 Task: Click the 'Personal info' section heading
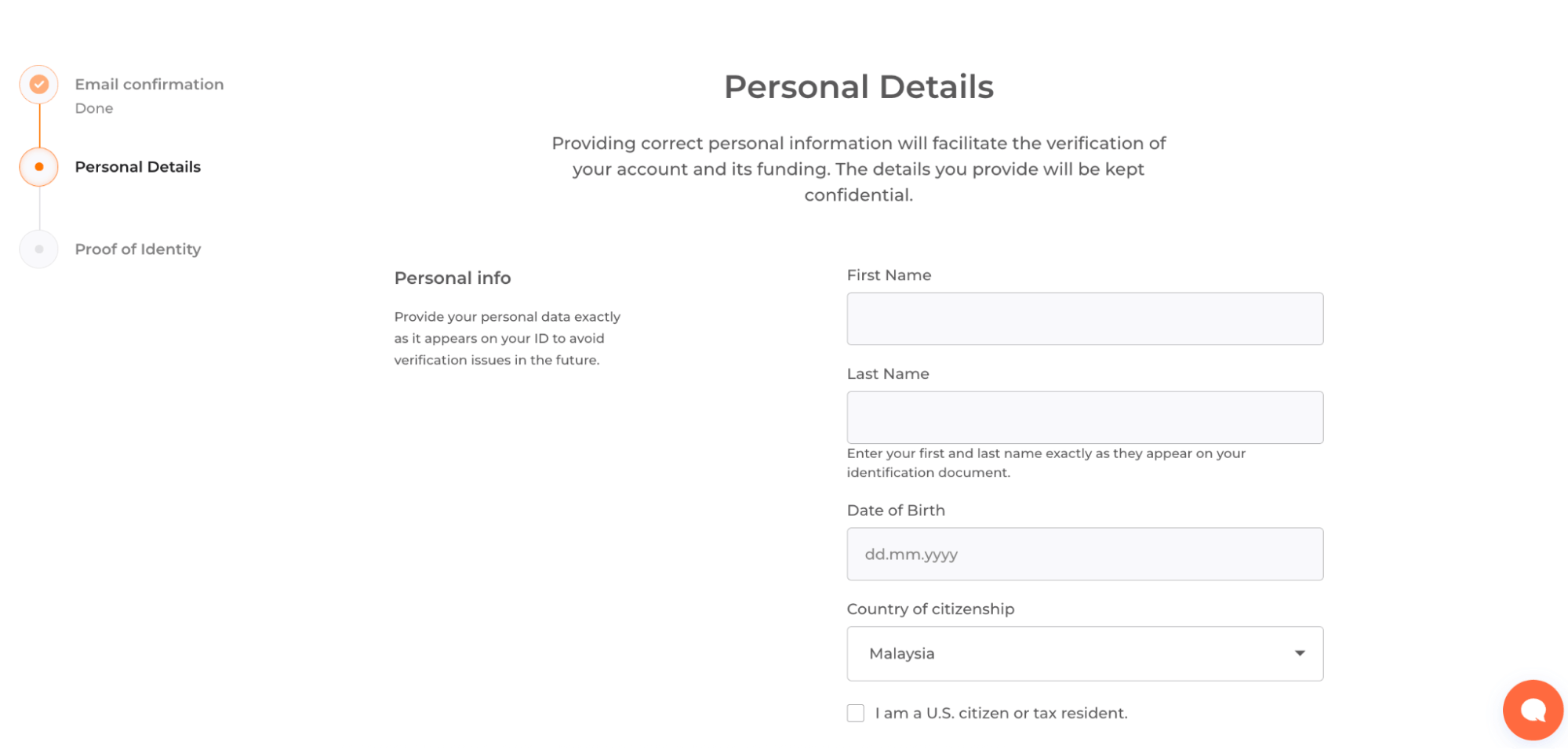tap(453, 278)
